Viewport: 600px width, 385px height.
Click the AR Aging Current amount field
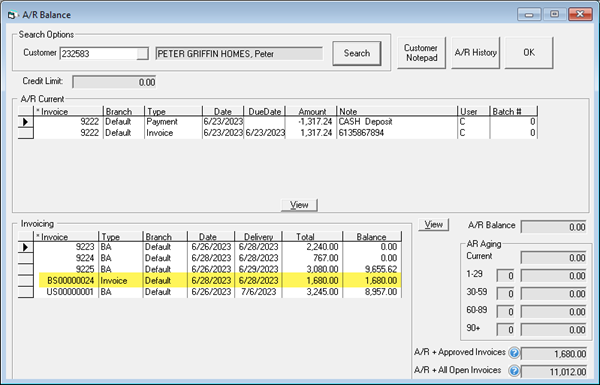(553, 258)
